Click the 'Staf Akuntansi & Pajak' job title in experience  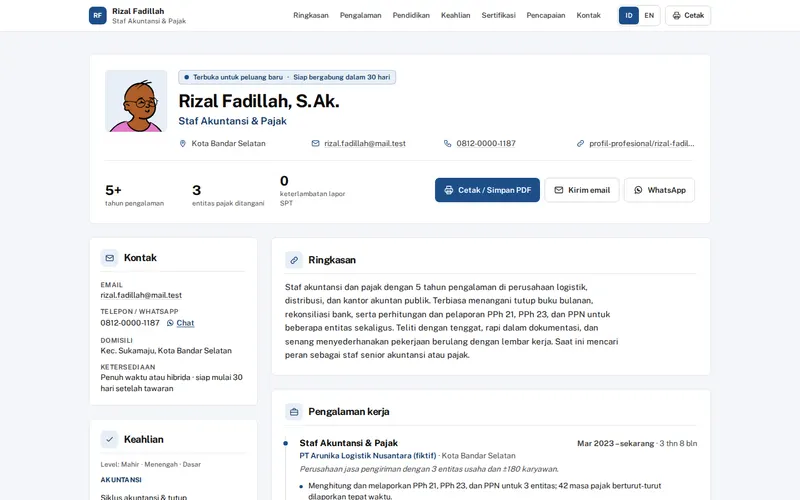tap(348, 443)
